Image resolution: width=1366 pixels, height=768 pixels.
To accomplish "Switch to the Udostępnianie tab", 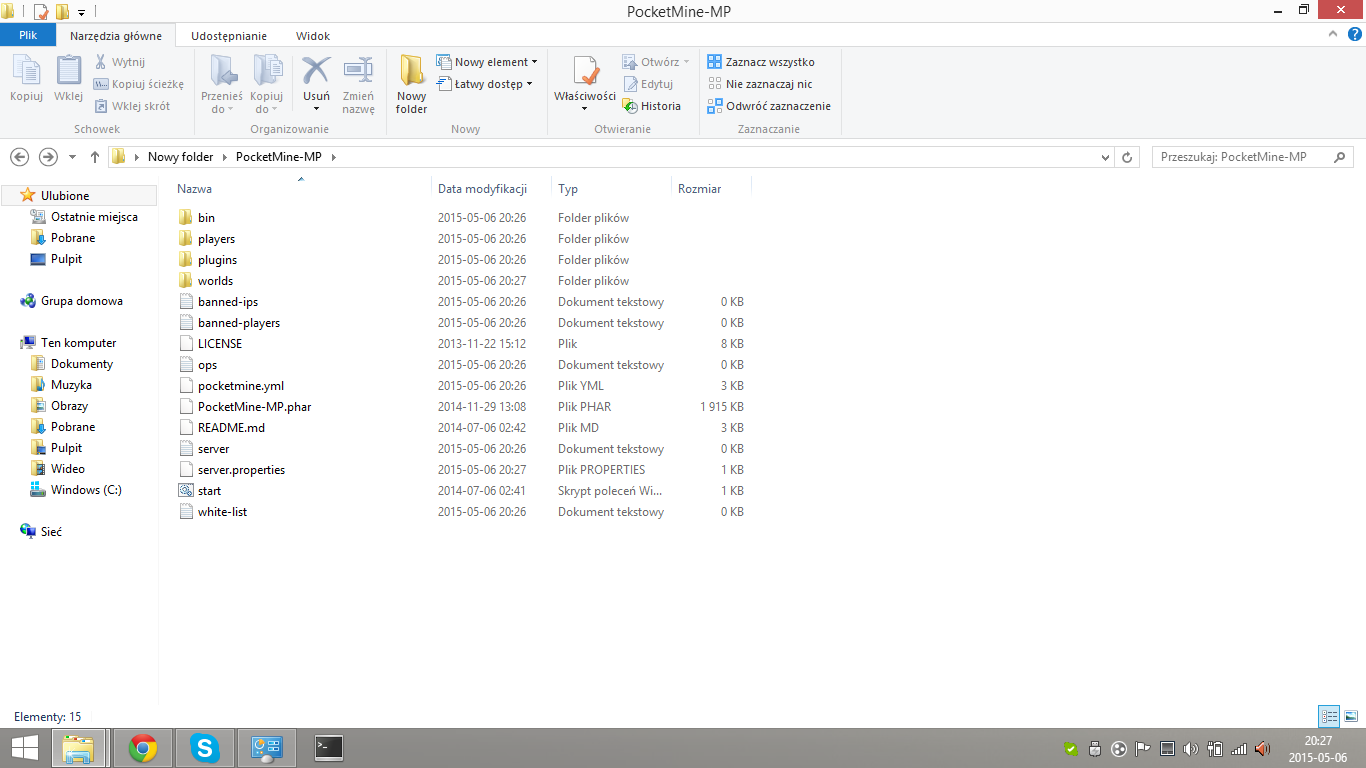I will pos(229,35).
